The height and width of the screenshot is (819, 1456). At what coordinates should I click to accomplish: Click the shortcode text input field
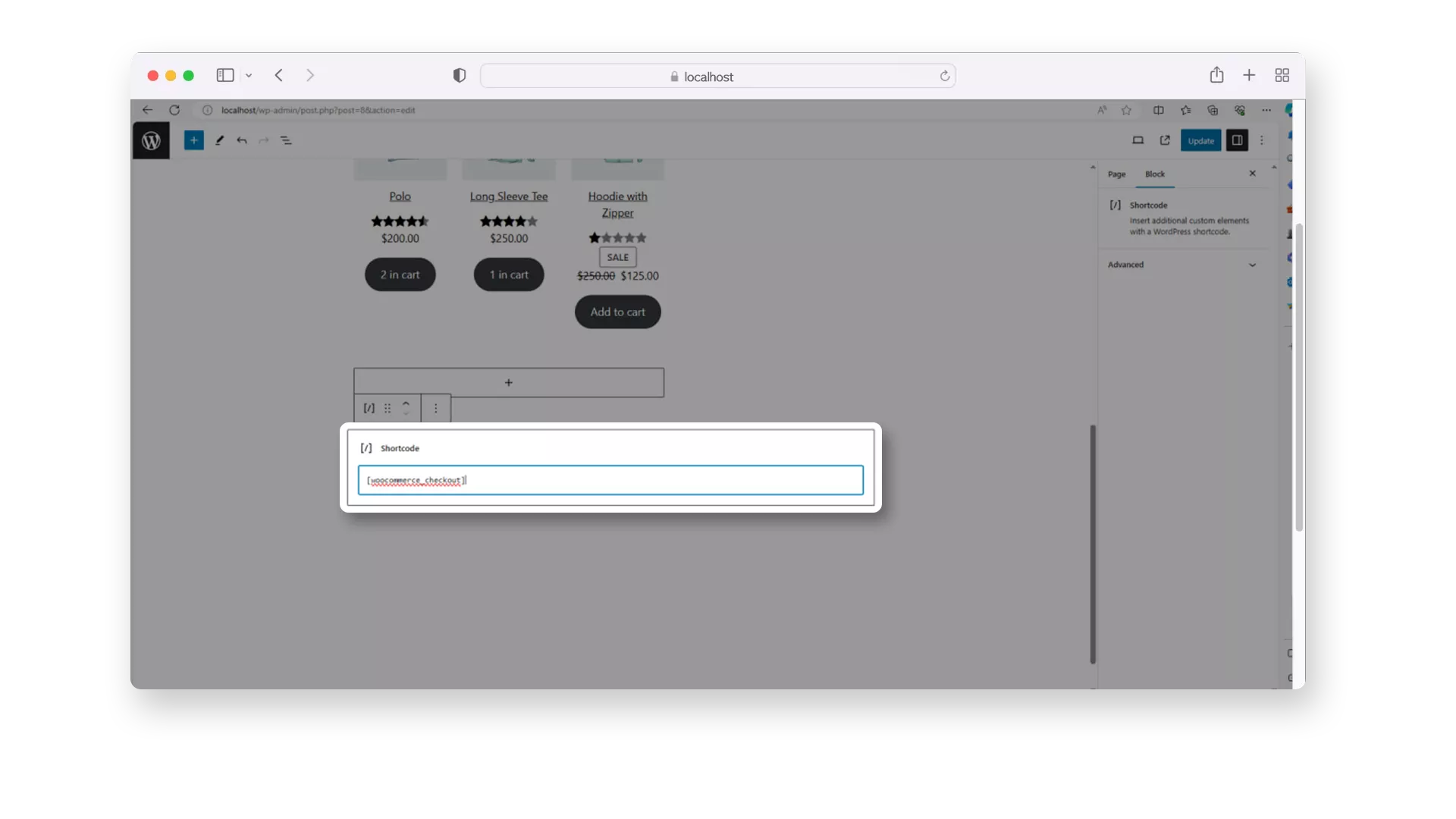610,480
